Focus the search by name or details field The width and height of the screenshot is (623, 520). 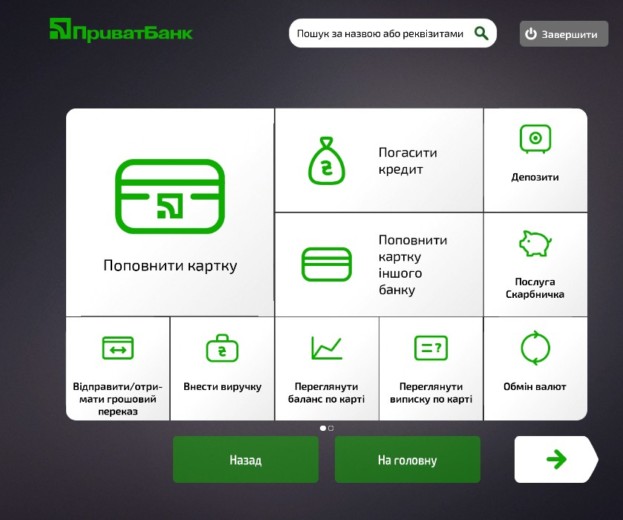click(380, 33)
